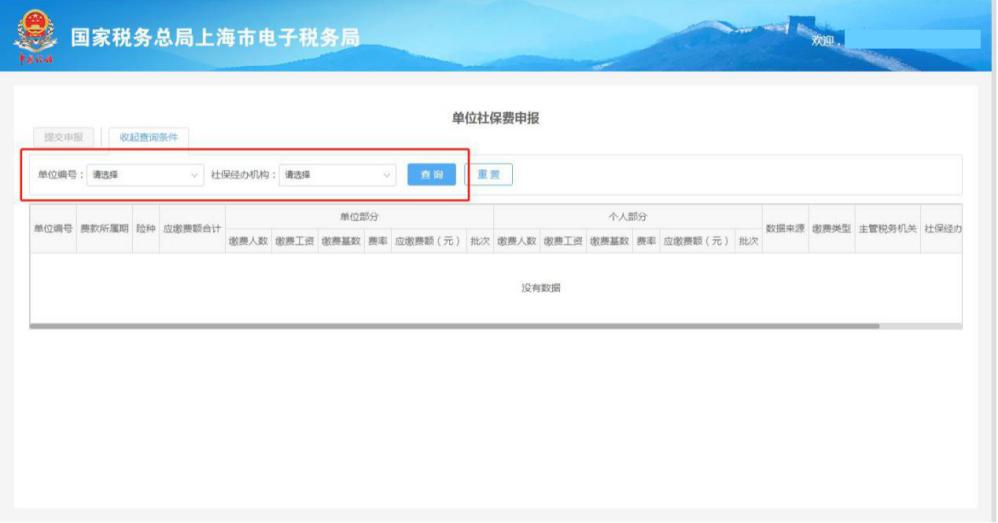Click the 费款所属期 column header

104,228
